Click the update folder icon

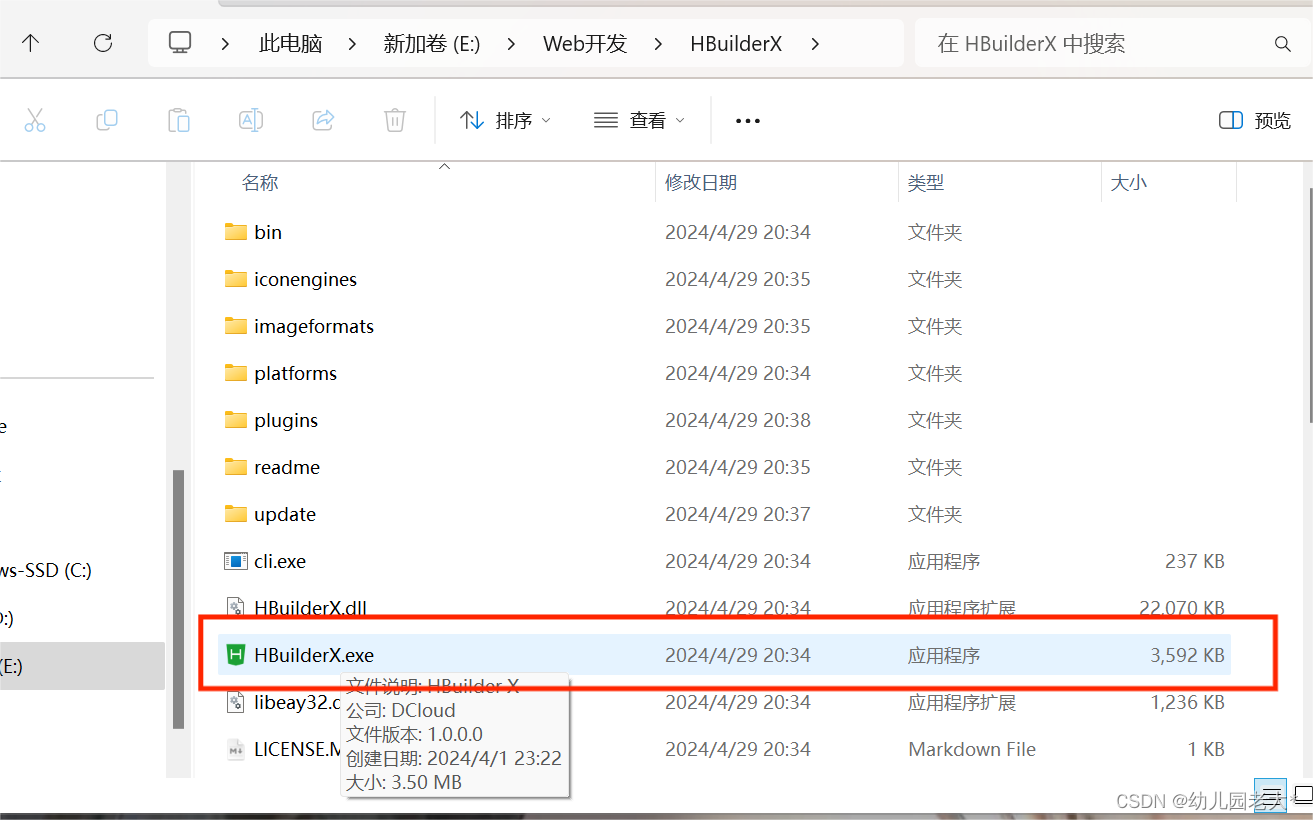coord(236,514)
